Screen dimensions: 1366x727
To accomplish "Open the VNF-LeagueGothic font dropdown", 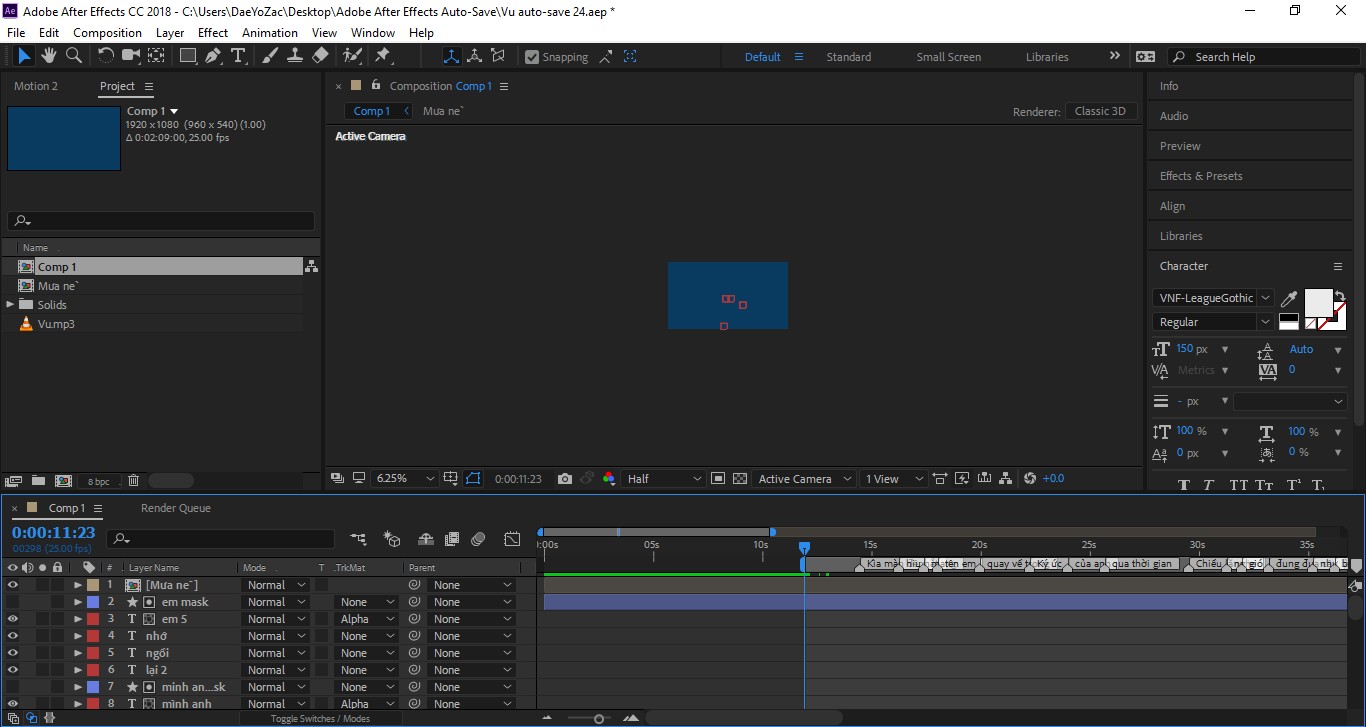I will tap(1213, 298).
